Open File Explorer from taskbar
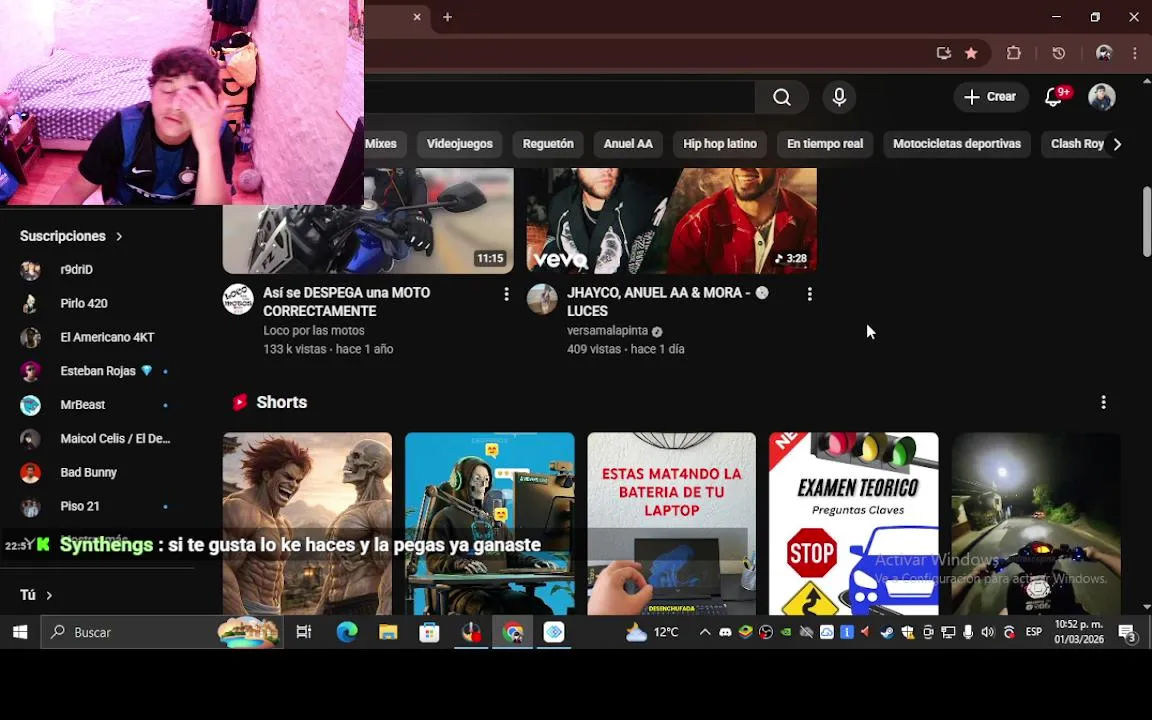 pyautogui.click(x=388, y=632)
